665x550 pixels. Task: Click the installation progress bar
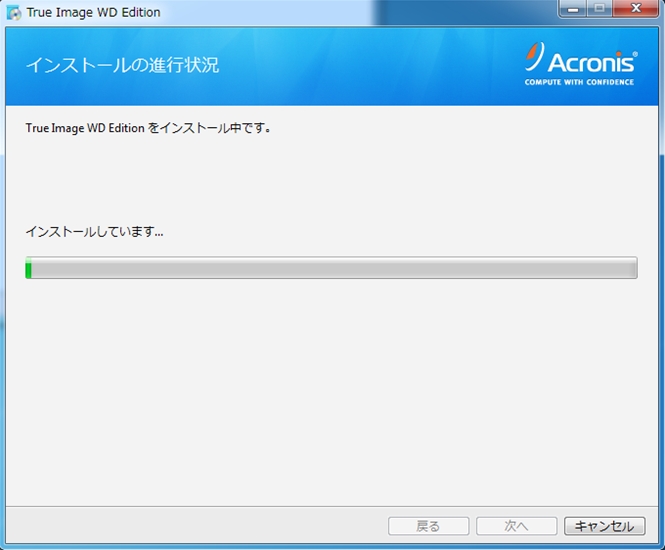[x=331, y=268]
